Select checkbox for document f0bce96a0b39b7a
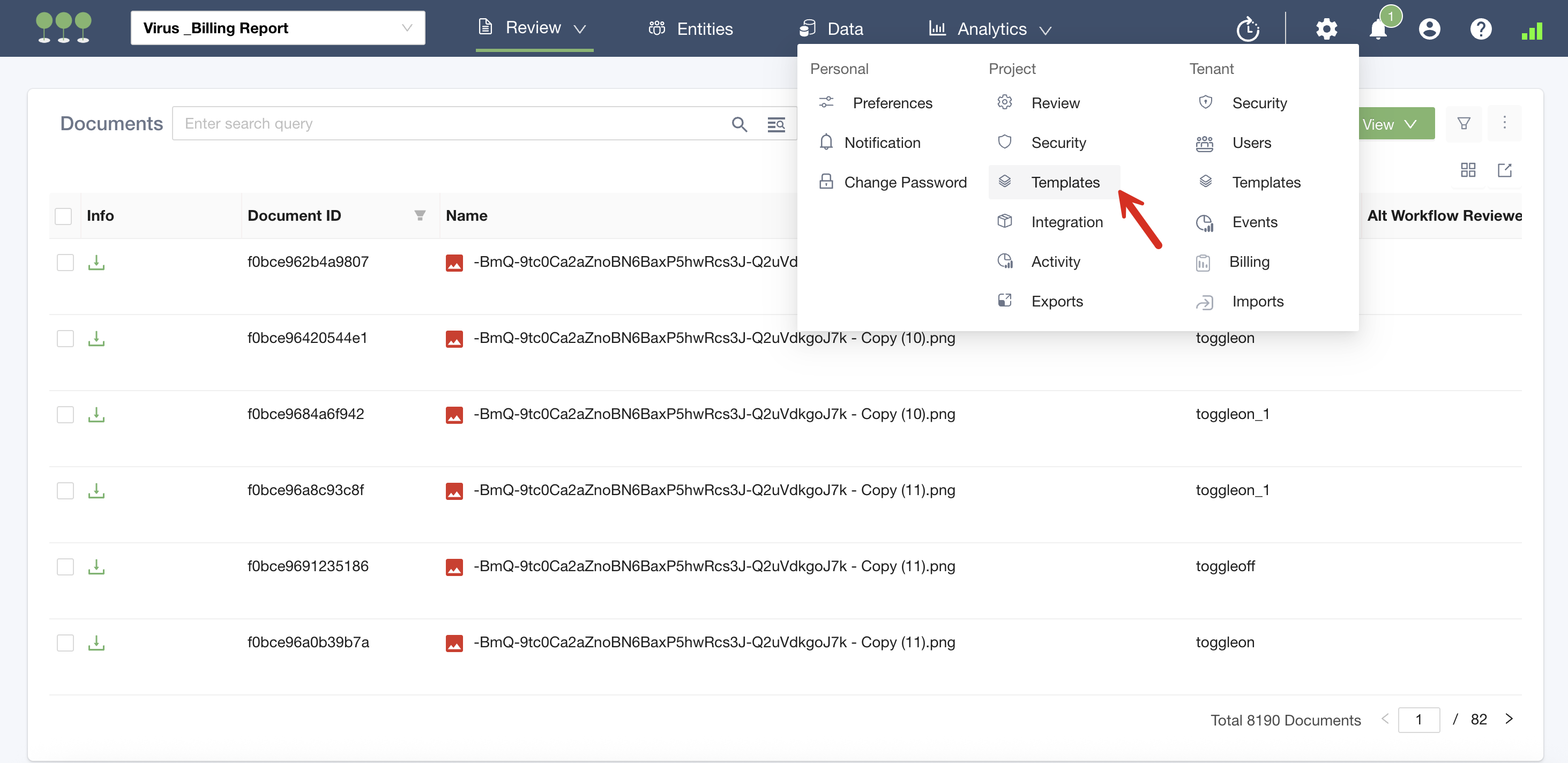 point(65,642)
